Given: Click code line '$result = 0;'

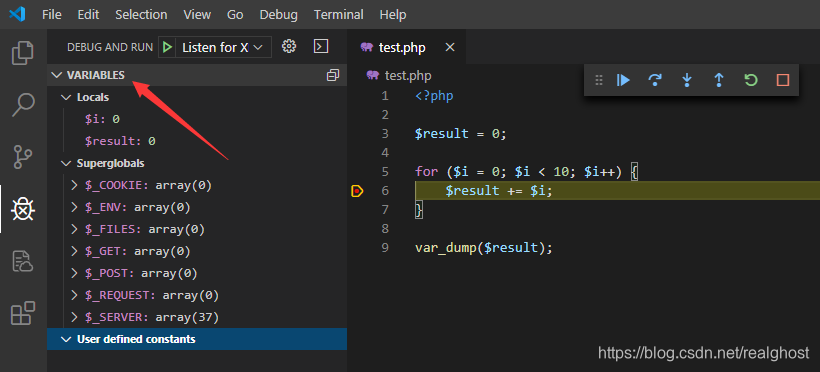Looking at the screenshot, I should point(461,133).
